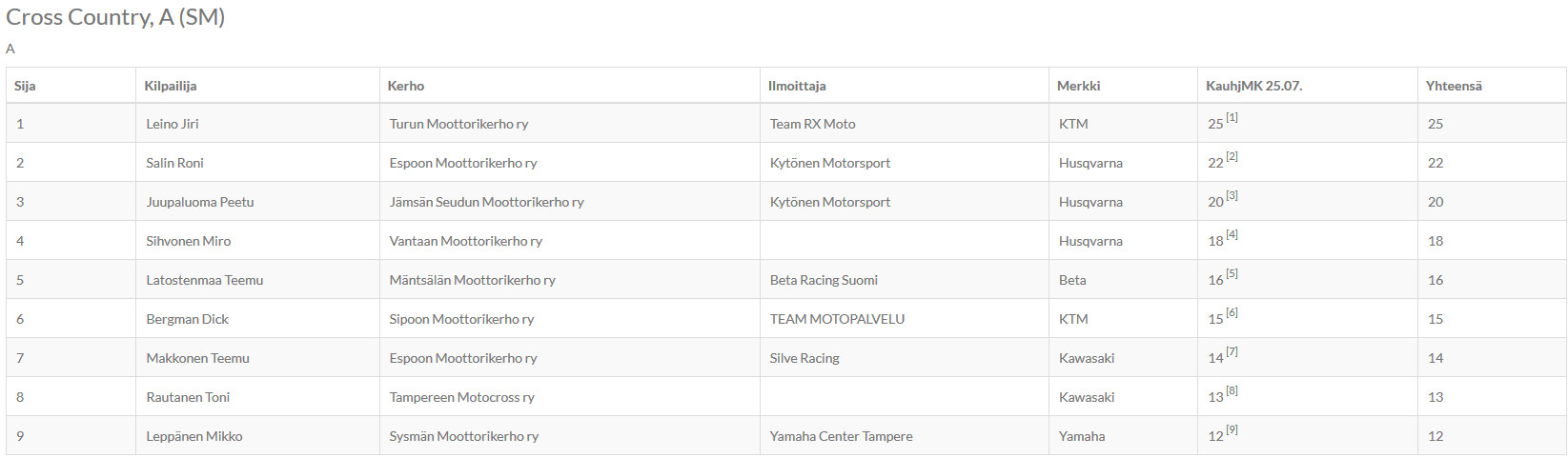Open footnote [3] beside 20 points
This screenshot has width=1568, height=458.
coord(1232,195)
